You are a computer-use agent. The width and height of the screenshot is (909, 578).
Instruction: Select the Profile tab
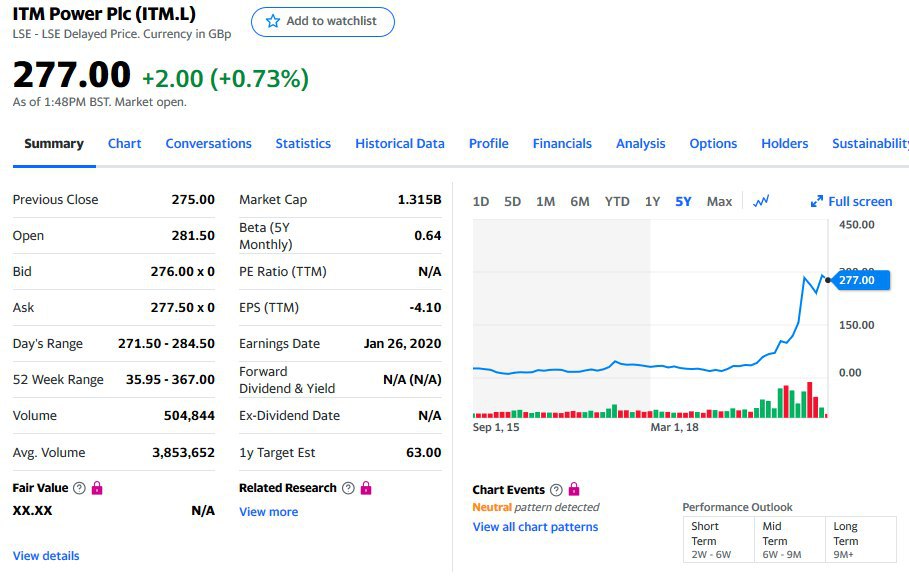click(488, 144)
